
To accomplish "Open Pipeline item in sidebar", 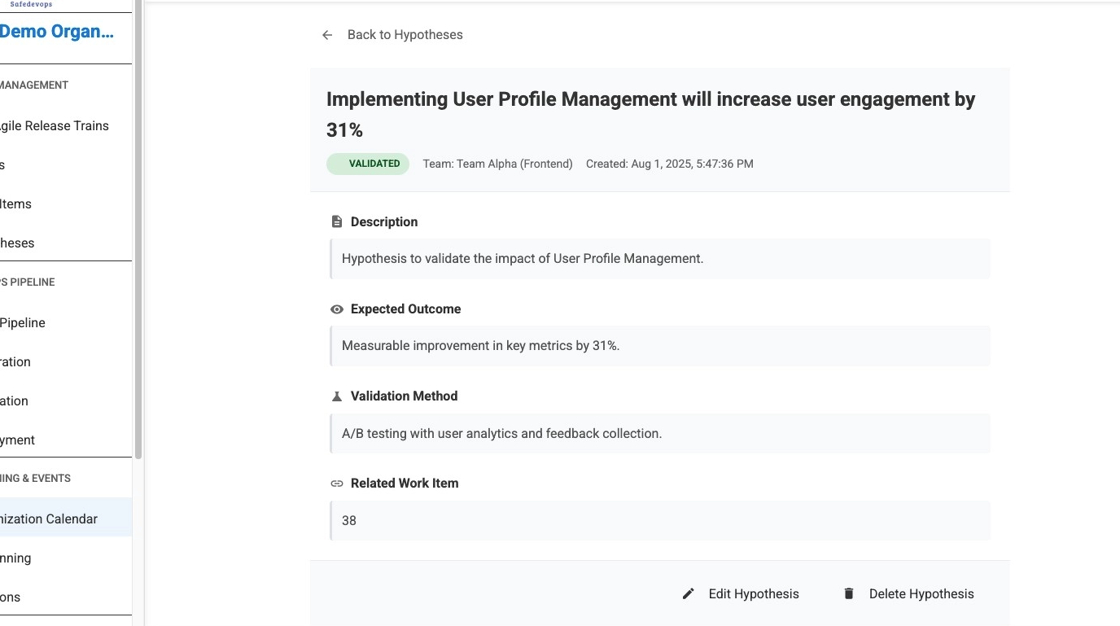I will pos(23,323).
